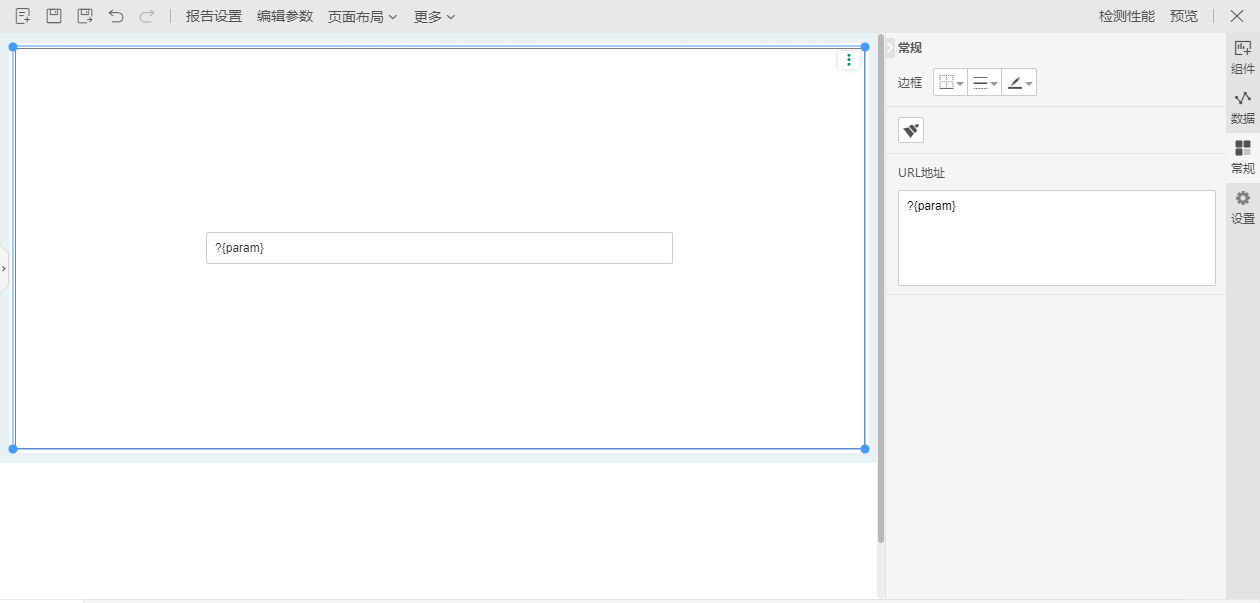Click the save icon in toolbar
This screenshot has width=1260, height=603.
(x=54, y=16)
